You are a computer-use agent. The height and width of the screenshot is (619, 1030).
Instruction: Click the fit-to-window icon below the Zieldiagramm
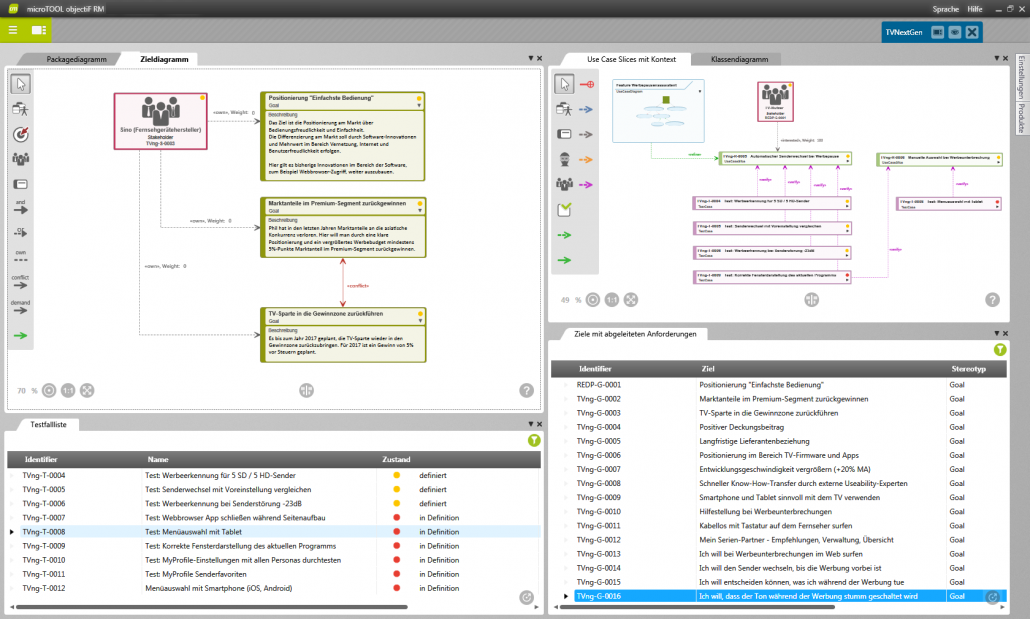click(87, 390)
